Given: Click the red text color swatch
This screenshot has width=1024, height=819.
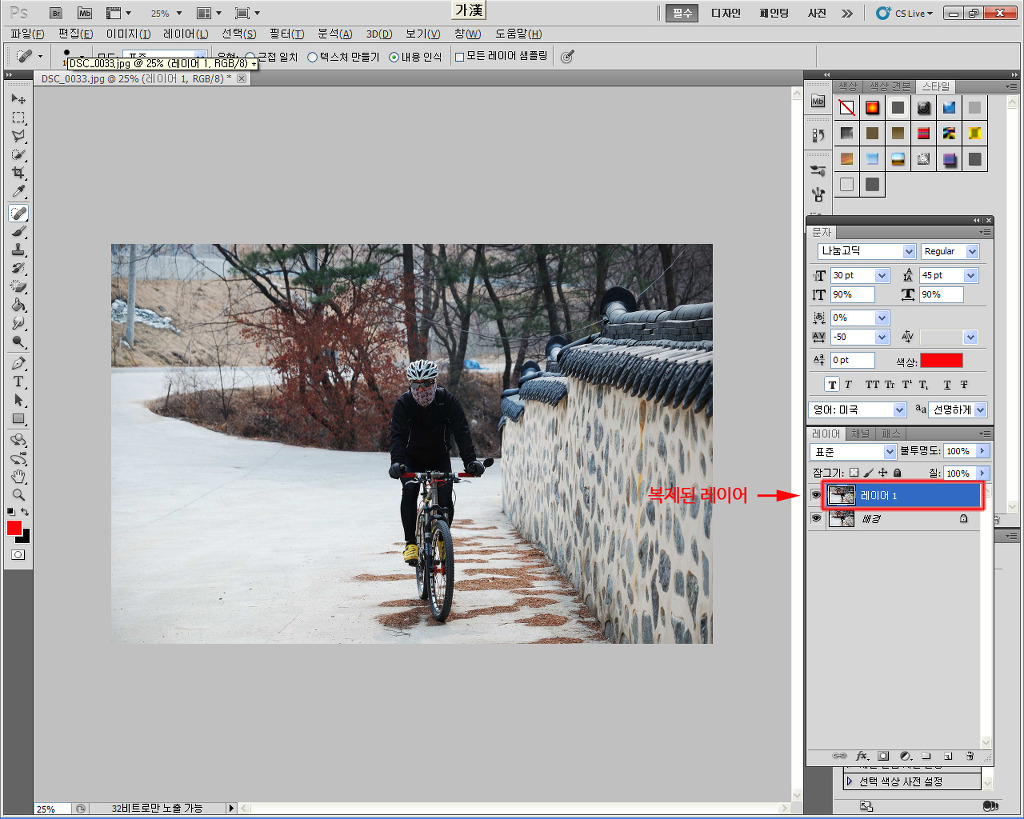Looking at the screenshot, I should (x=941, y=360).
